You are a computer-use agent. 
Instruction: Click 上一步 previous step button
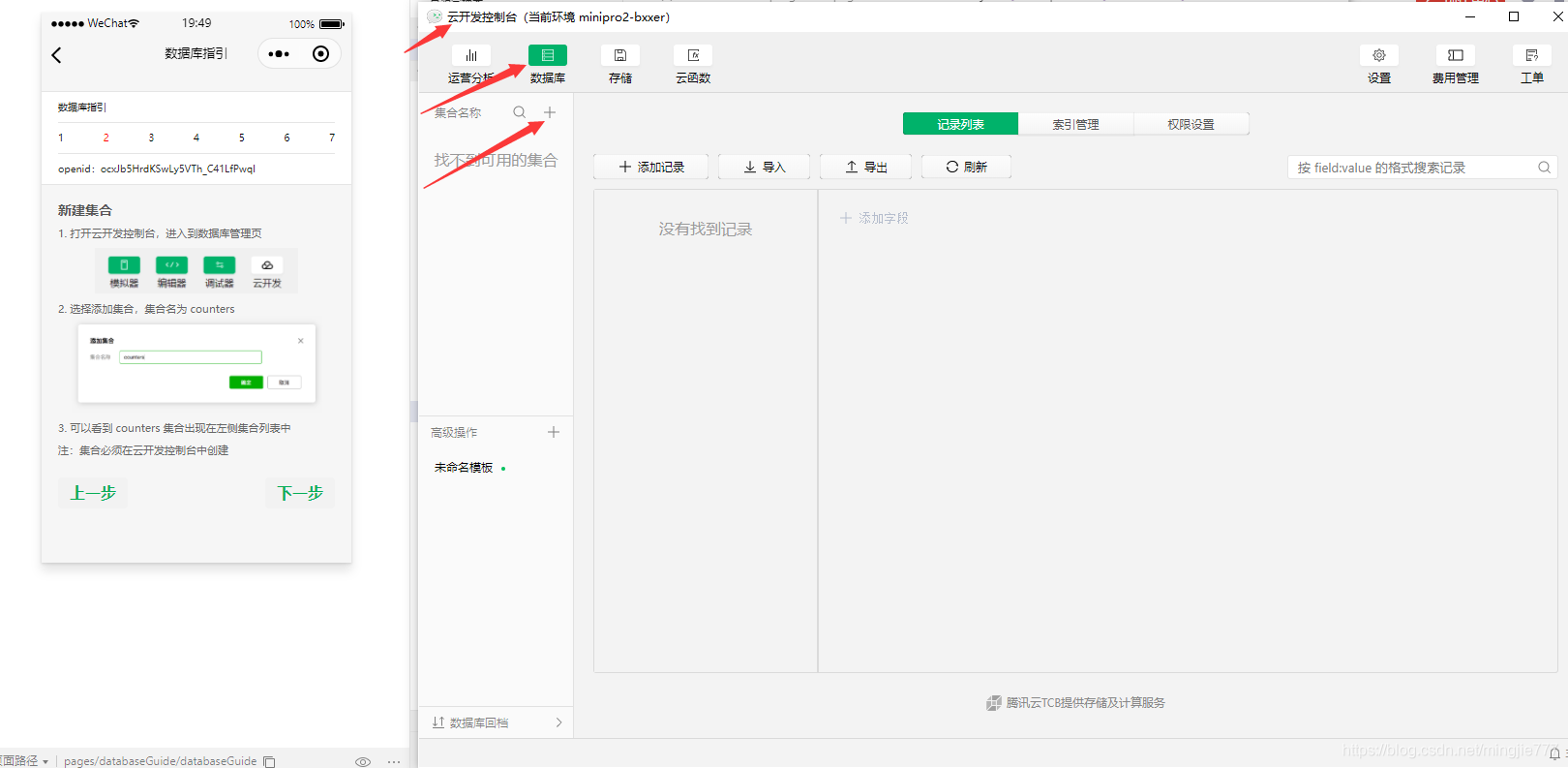(93, 493)
